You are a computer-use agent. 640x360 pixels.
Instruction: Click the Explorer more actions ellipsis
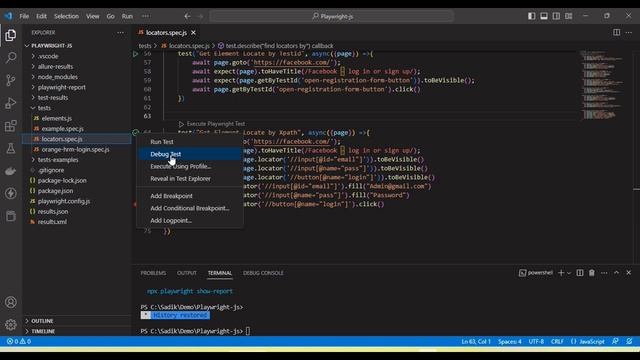[120, 33]
